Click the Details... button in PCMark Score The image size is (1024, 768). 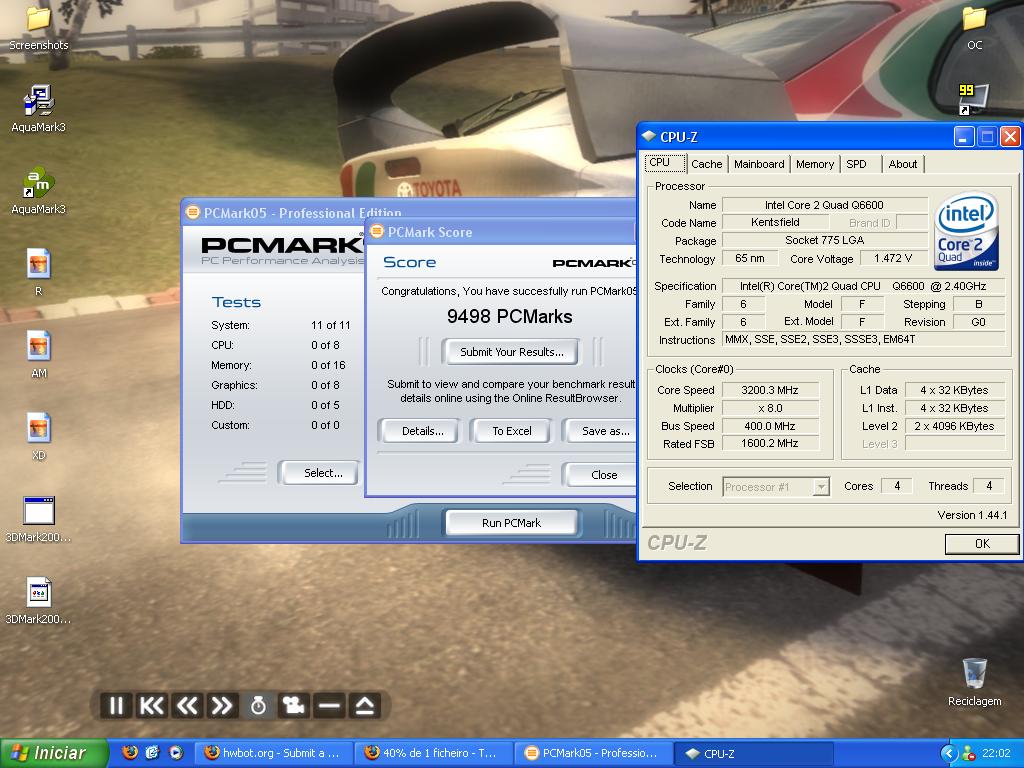click(x=419, y=431)
